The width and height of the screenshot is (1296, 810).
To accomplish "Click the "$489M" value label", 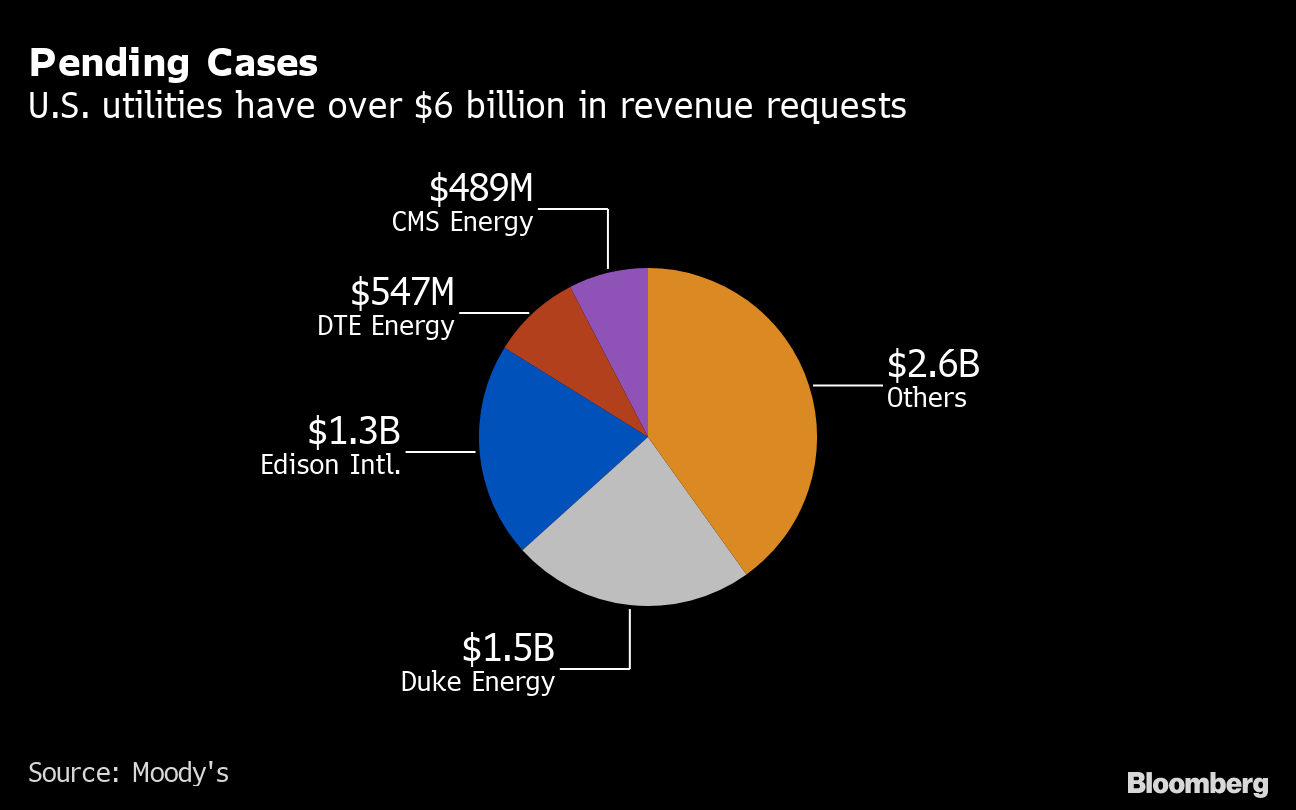I will (481, 188).
